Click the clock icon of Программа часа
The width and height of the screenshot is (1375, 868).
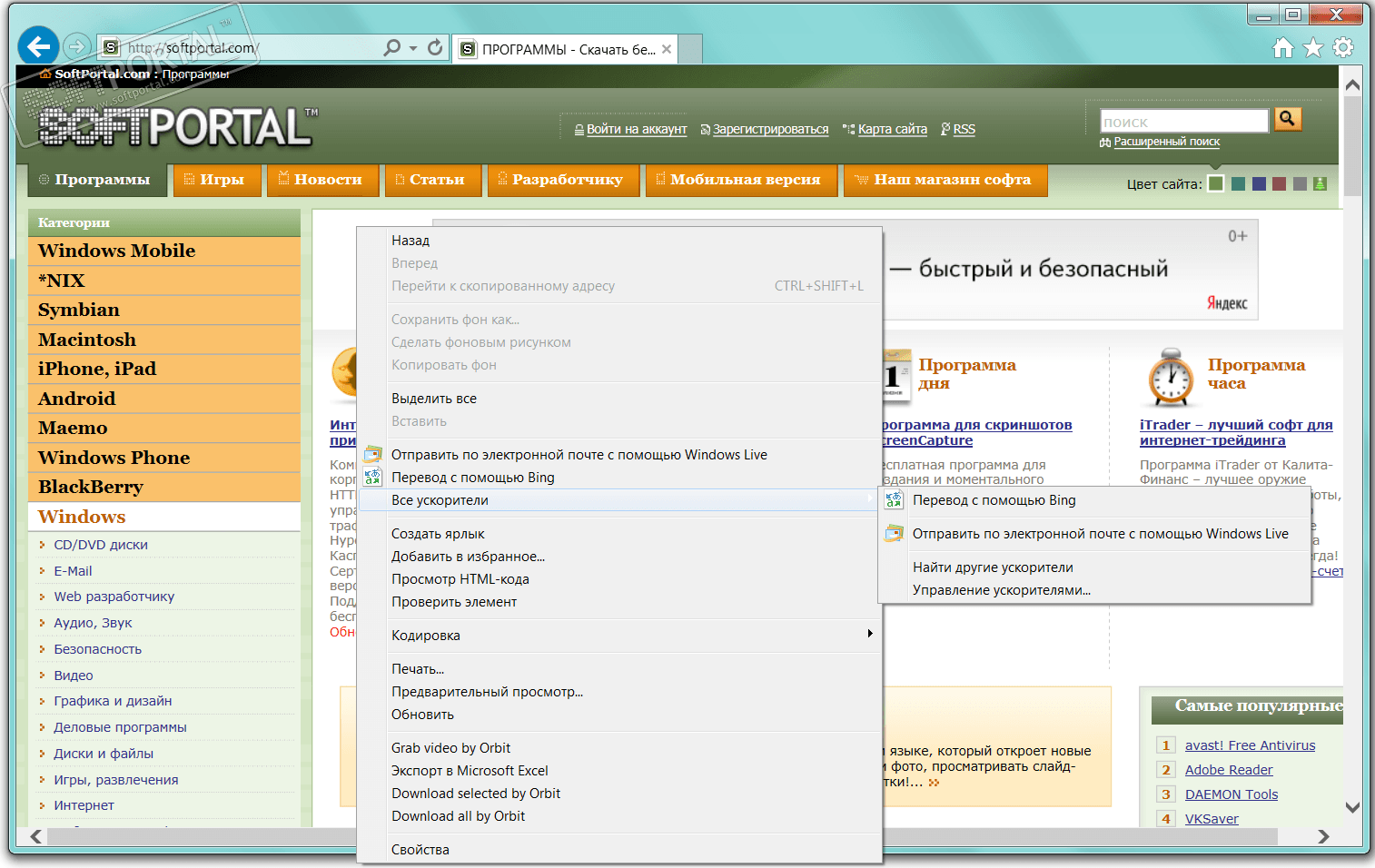[1171, 377]
